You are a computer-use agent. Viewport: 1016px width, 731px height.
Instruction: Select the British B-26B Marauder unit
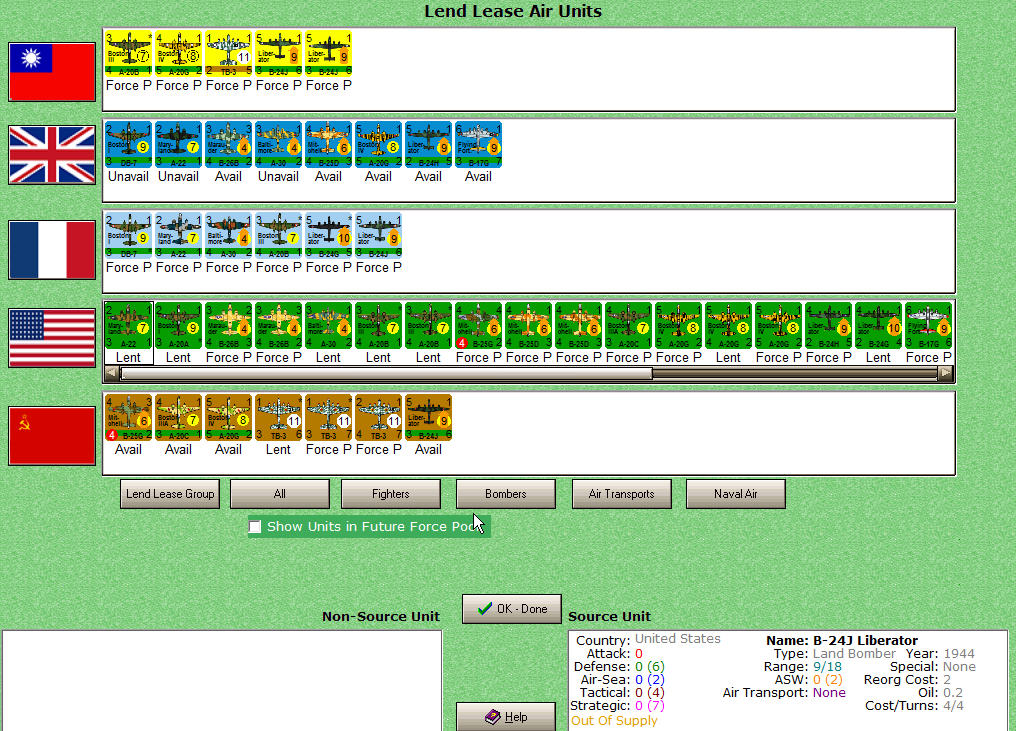tap(228, 145)
